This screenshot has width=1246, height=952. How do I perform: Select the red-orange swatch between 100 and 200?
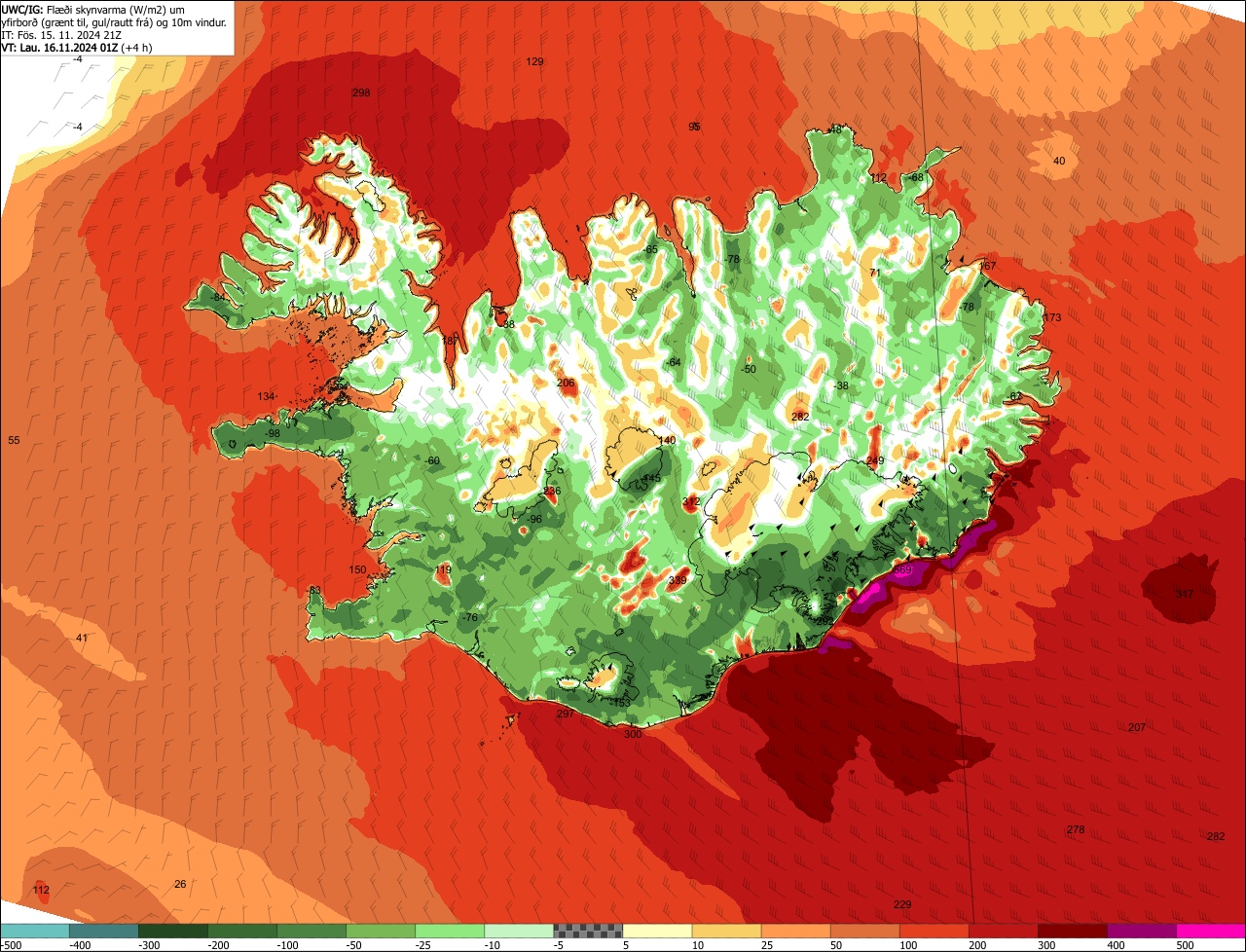pyautogui.click(x=934, y=931)
